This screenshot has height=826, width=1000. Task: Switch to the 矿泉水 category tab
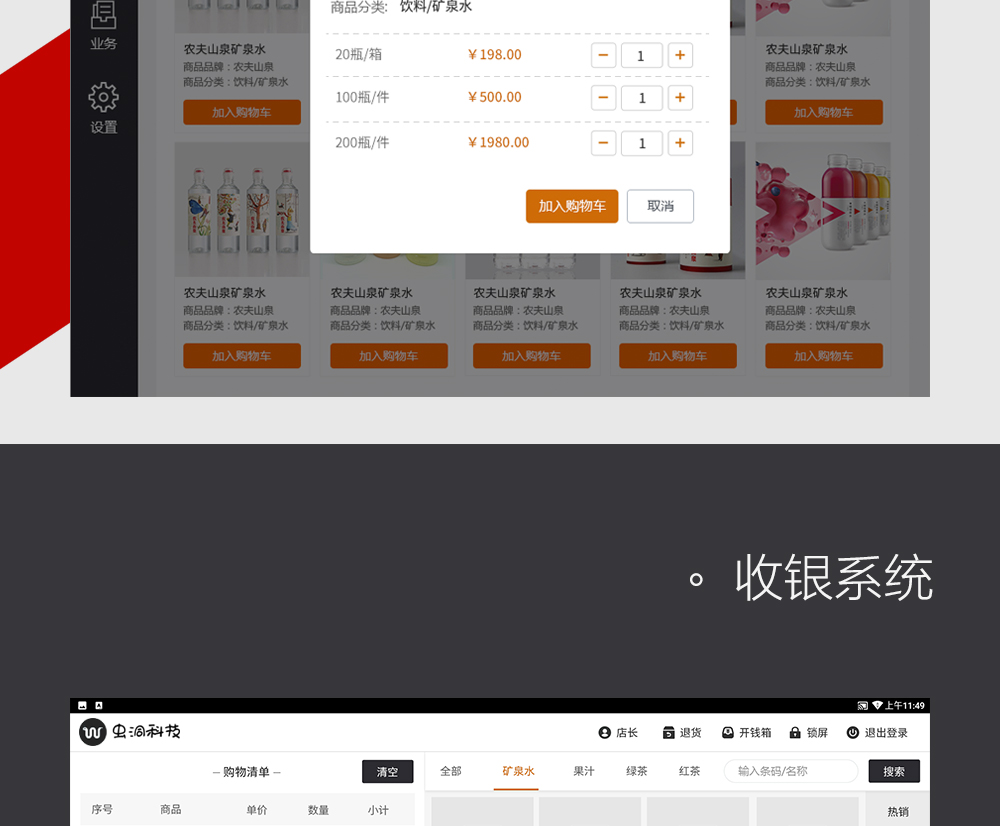[518, 771]
